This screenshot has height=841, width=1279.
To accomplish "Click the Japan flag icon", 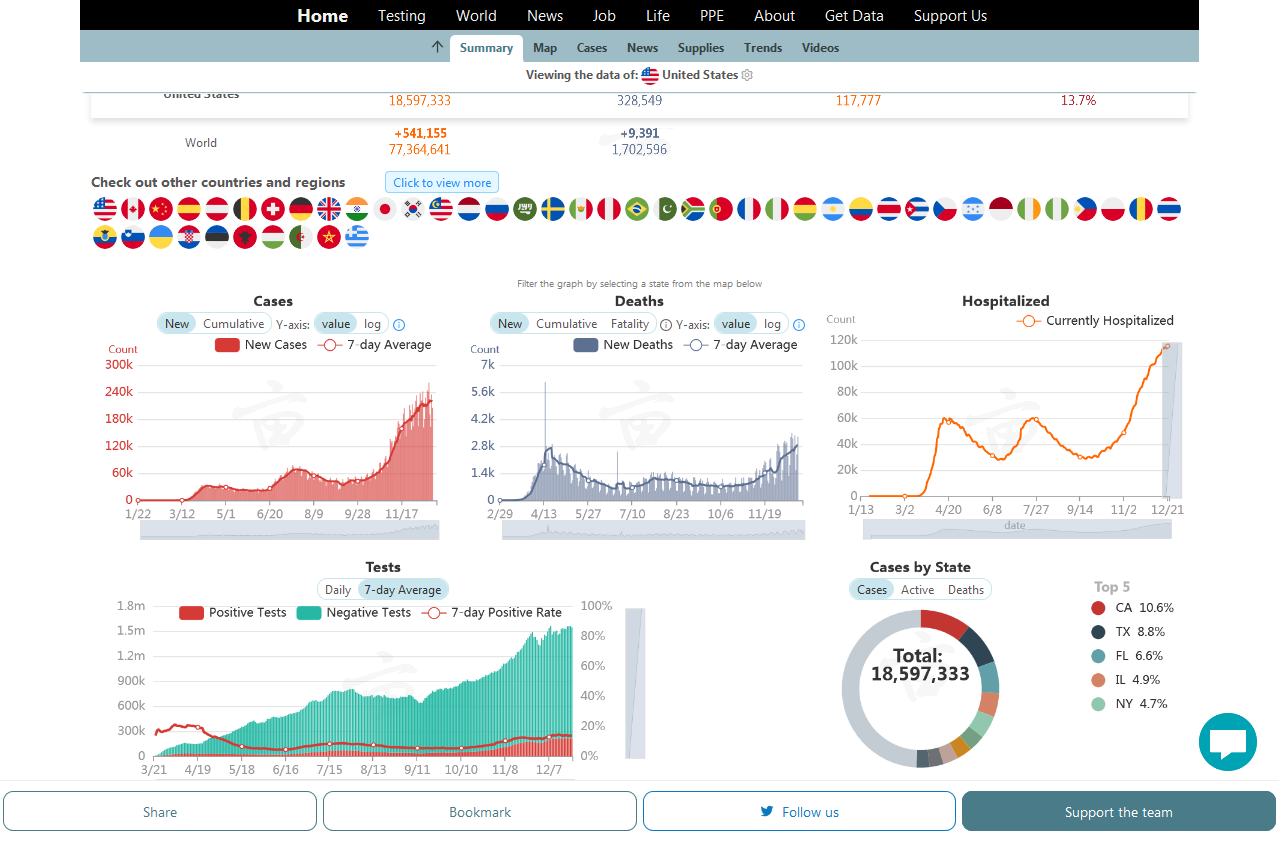I will pos(385,209).
